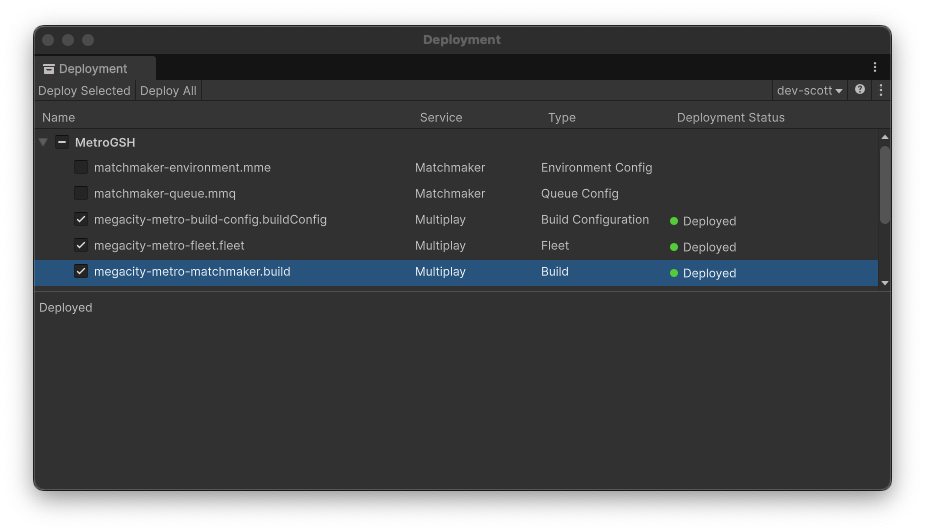
Task: Open the Deployment tab's three-dot options menu
Action: coord(875,67)
